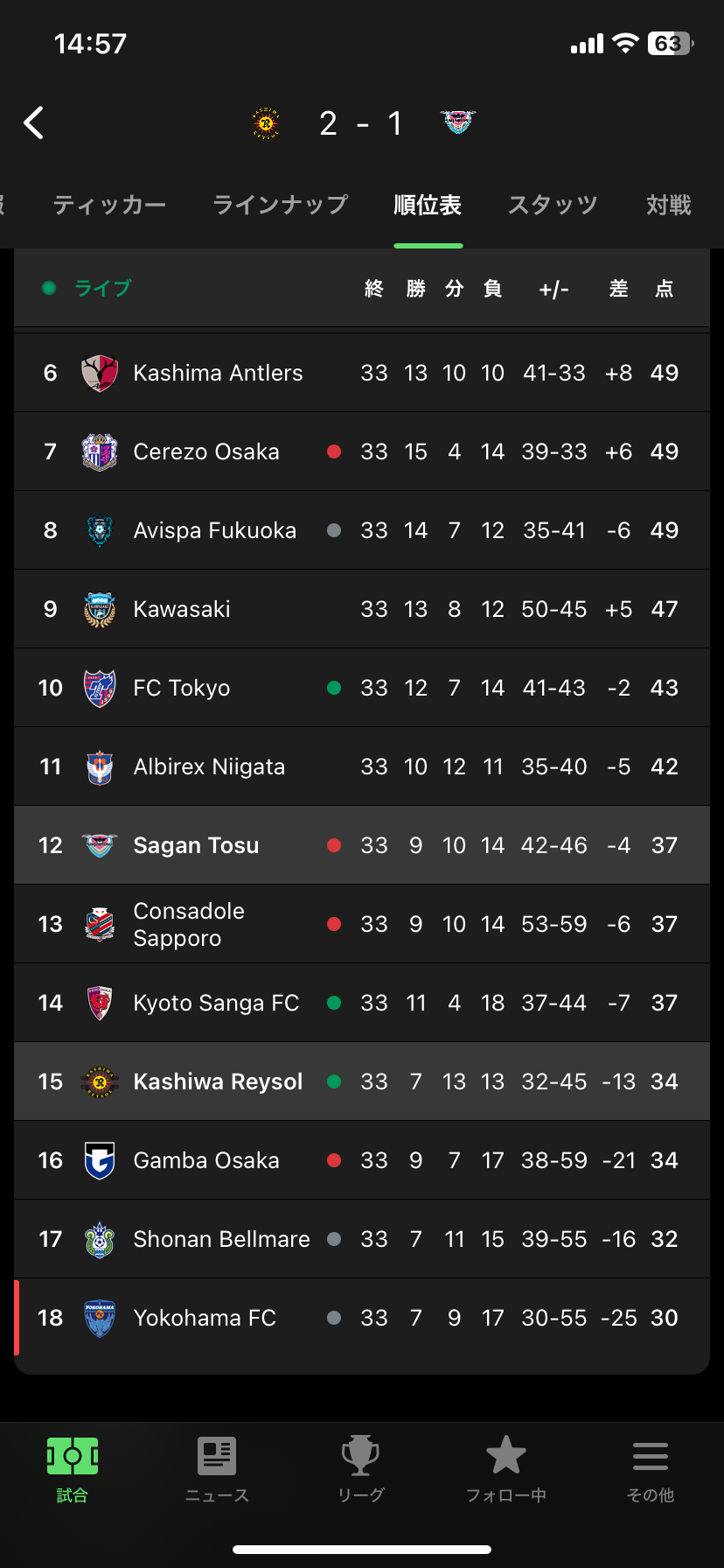Screen dimensions: 724x1568
Task: Tap the 点 points column header
Action: (665, 289)
